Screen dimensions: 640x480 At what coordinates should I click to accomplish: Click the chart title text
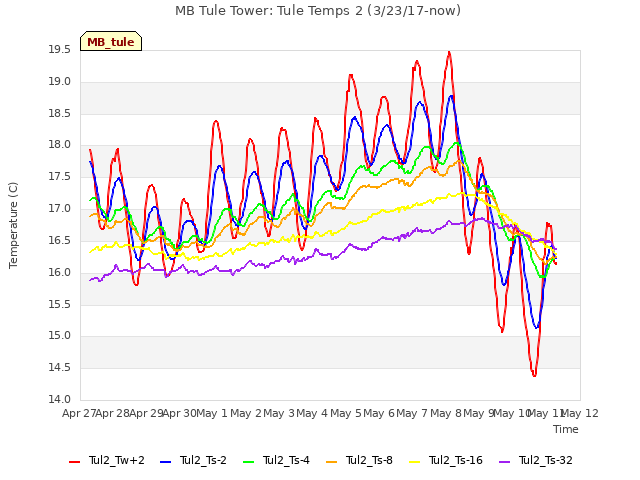(318, 11)
